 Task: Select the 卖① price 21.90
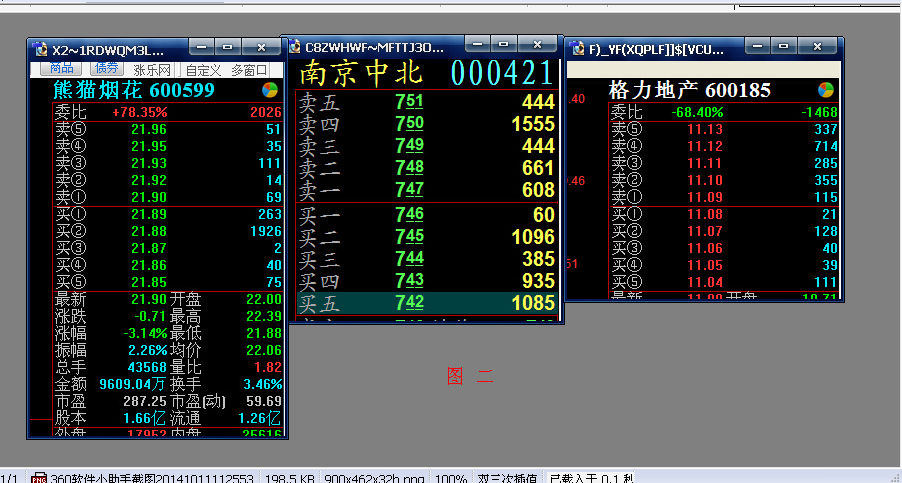coord(148,197)
